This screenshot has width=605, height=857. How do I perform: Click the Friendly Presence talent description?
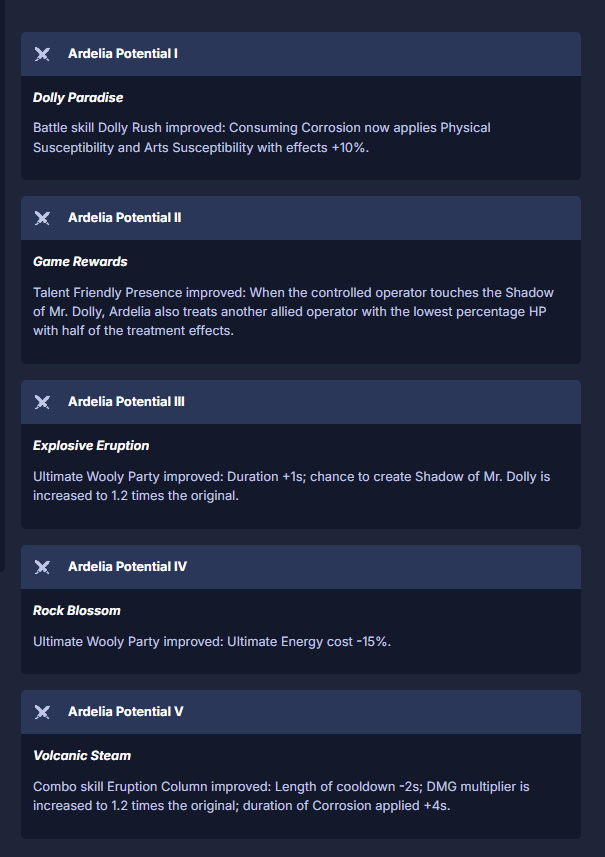pyautogui.click(x=292, y=311)
